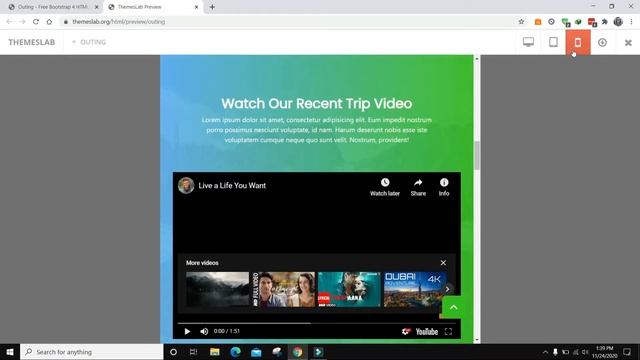The width and height of the screenshot is (640, 360).
Task: Open the notification center
Action: tap(627, 352)
